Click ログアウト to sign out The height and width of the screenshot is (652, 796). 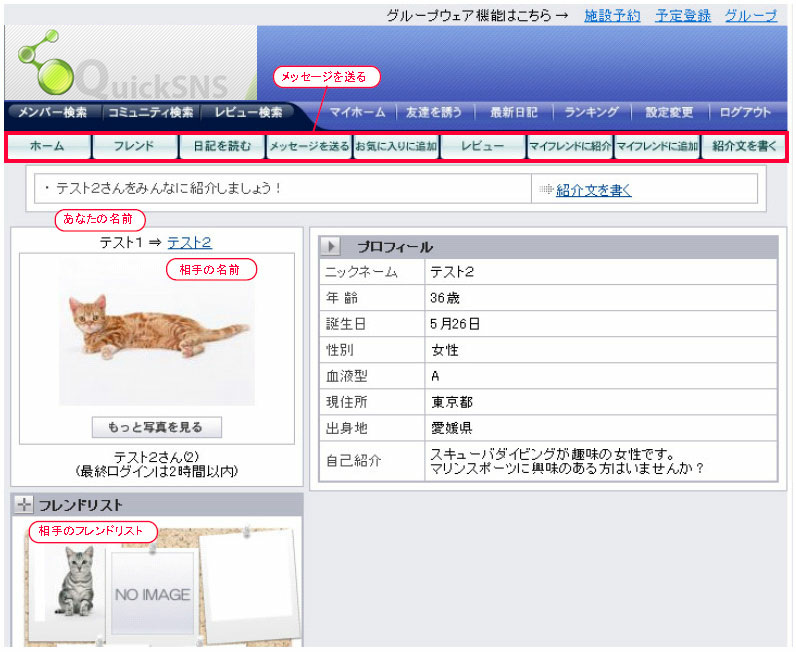tap(745, 113)
